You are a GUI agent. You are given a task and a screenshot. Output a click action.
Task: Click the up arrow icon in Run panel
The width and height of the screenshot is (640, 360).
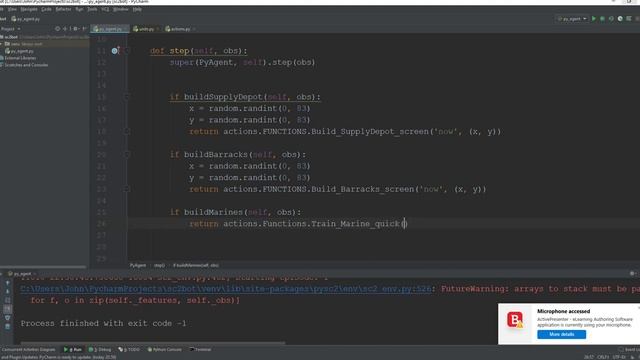(x=7, y=283)
